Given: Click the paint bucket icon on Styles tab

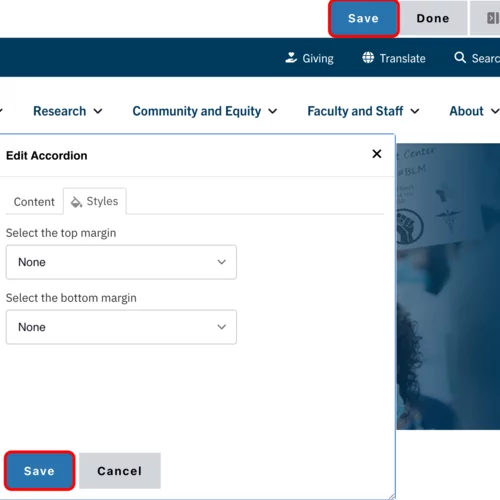Looking at the screenshot, I should coord(76,202).
